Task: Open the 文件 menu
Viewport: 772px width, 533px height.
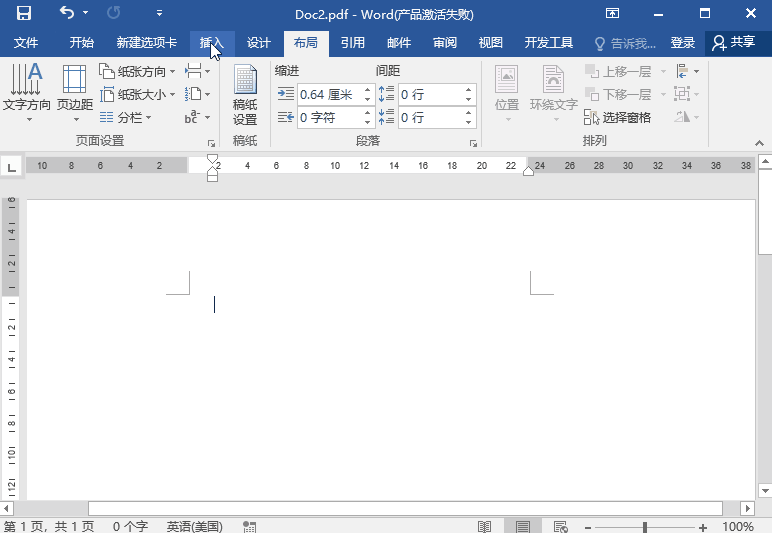Action: pyautogui.click(x=26, y=43)
